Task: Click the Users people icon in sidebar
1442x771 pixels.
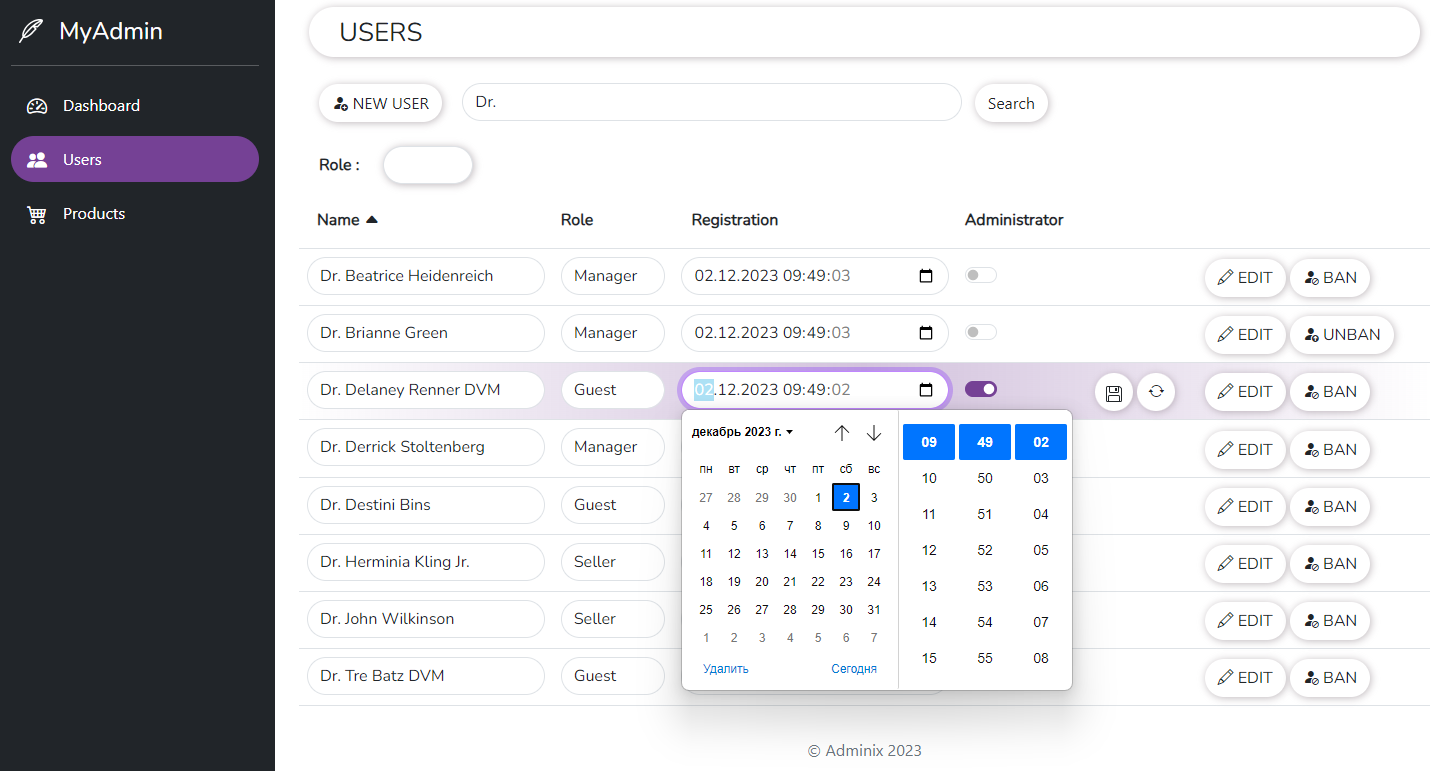Action: [x=37, y=160]
